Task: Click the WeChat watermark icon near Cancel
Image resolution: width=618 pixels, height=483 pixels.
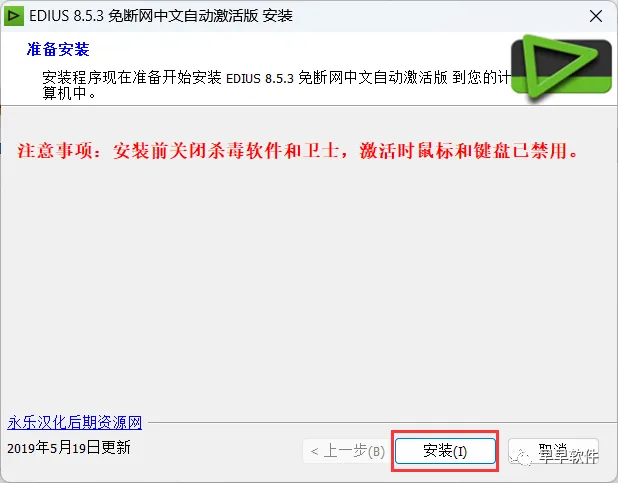Action: click(520, 456)
